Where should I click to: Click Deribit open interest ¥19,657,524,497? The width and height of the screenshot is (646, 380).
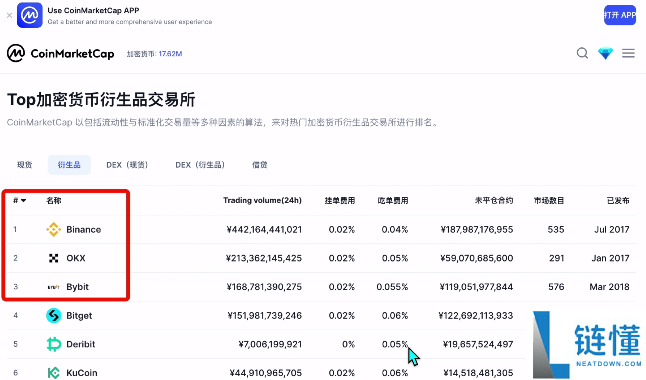click(478, 344)
